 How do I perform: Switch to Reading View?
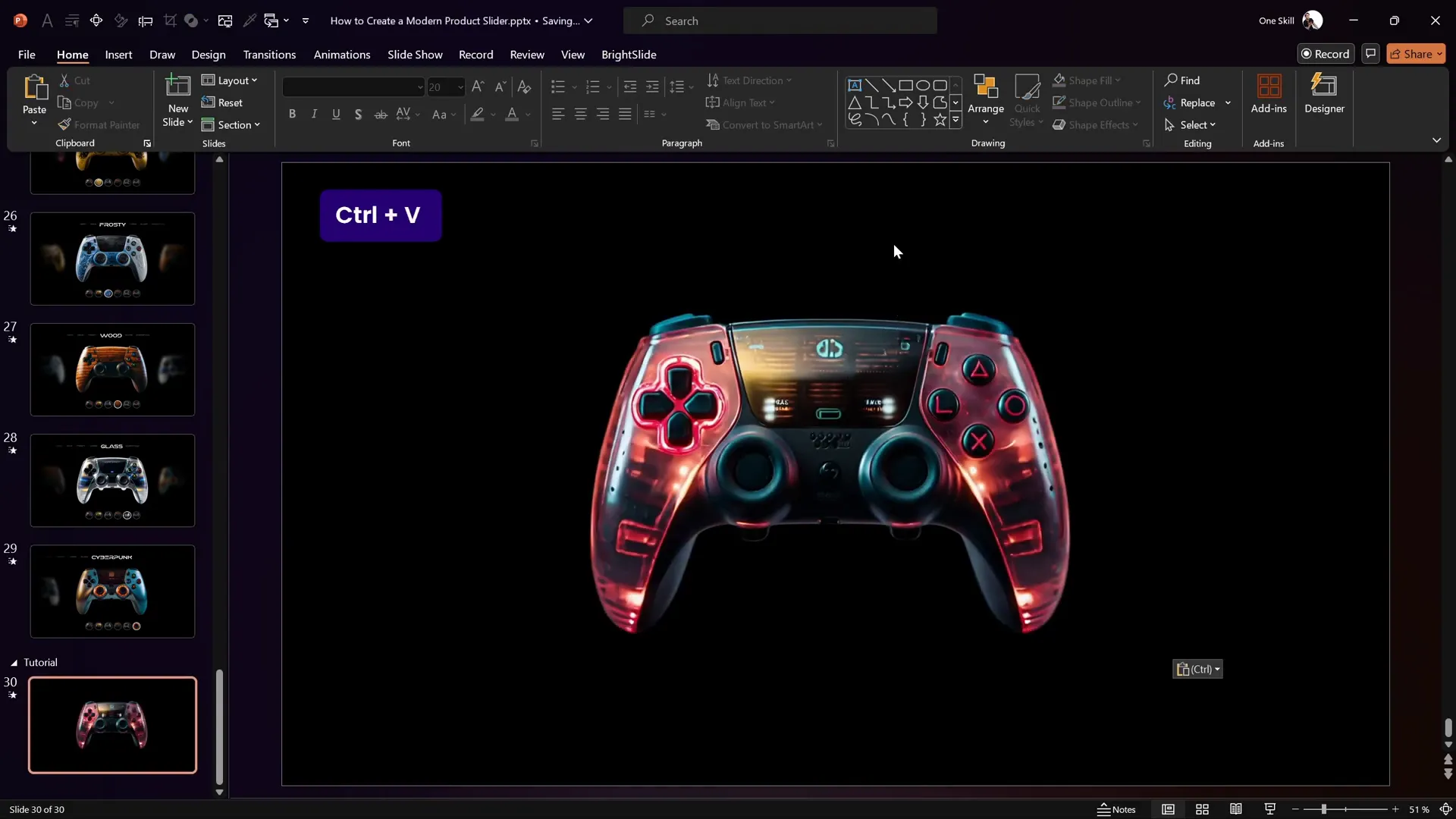(x=1236, y=809)
